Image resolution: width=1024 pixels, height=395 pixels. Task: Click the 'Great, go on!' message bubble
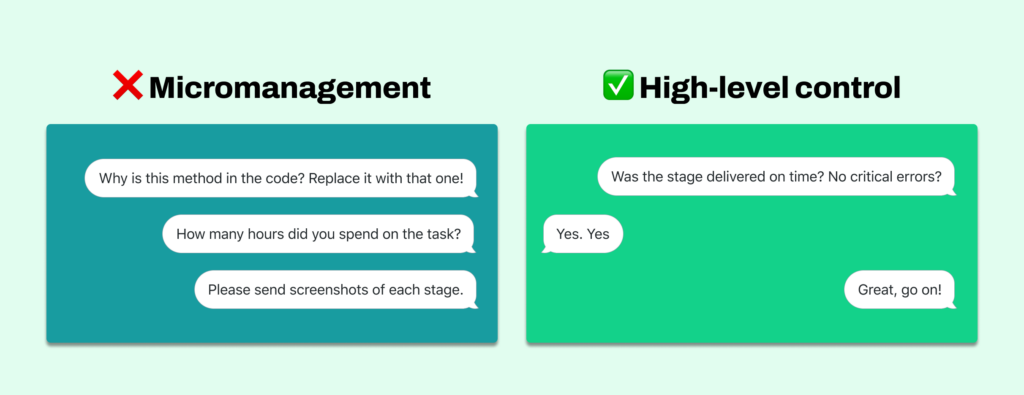click(x=900, y=289)
